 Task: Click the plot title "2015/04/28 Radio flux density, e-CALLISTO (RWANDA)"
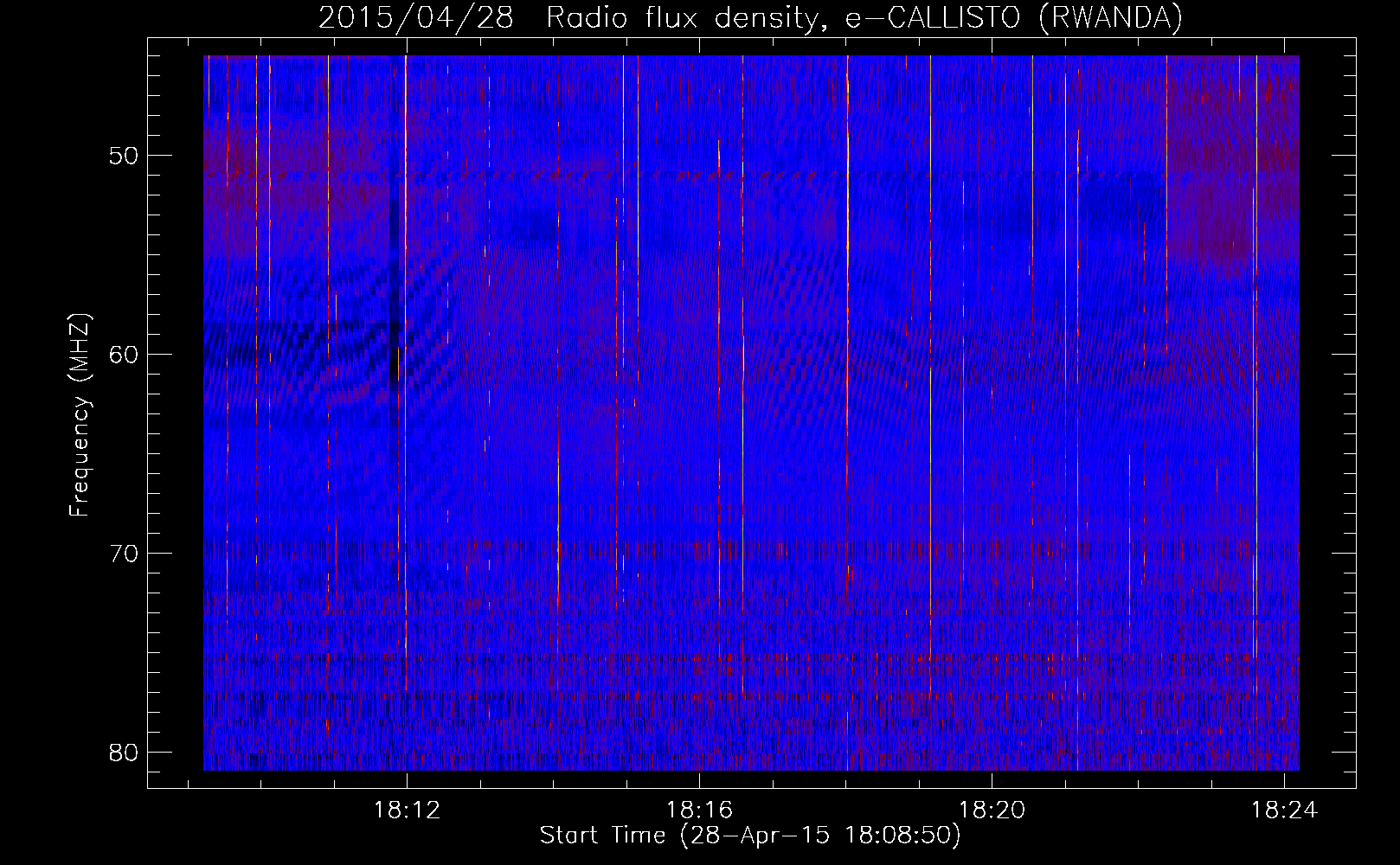(750, 17)
